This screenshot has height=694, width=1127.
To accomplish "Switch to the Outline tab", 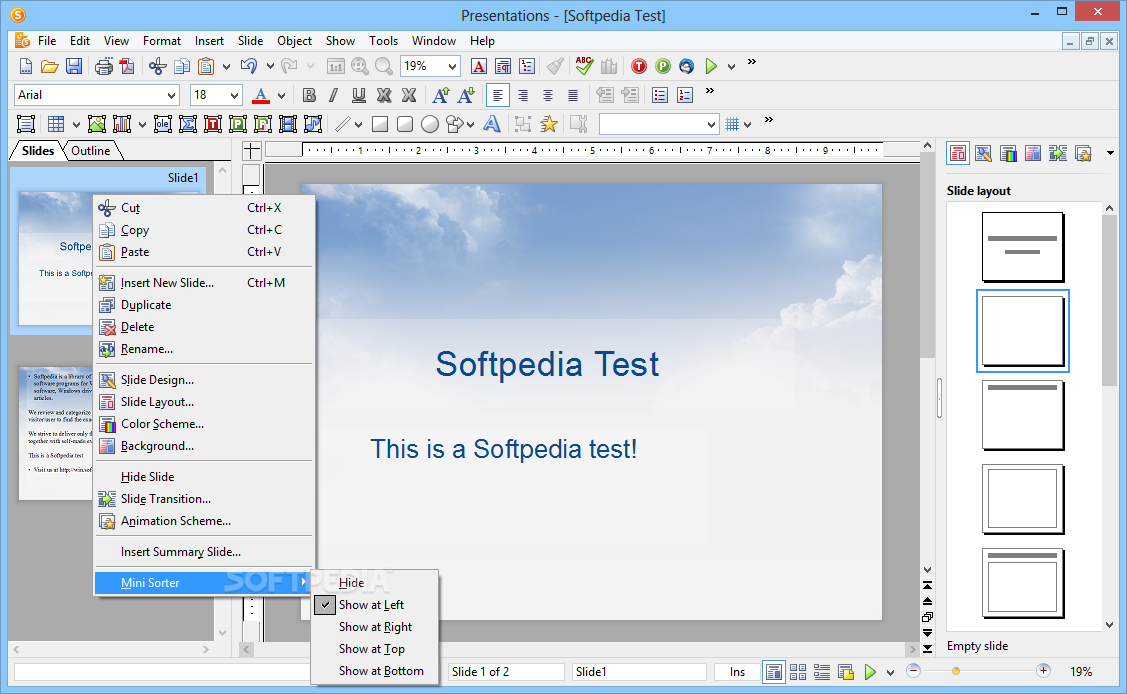I will [x=91, y=151].
